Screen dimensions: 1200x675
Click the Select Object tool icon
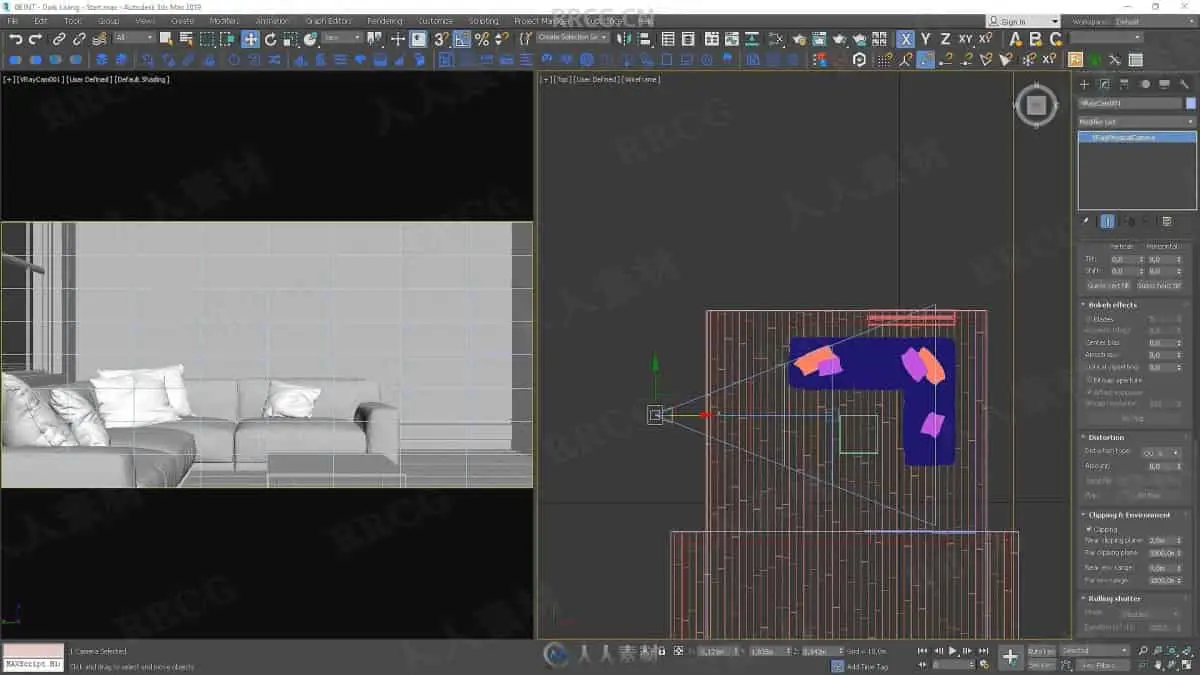(x=166, y=39)
